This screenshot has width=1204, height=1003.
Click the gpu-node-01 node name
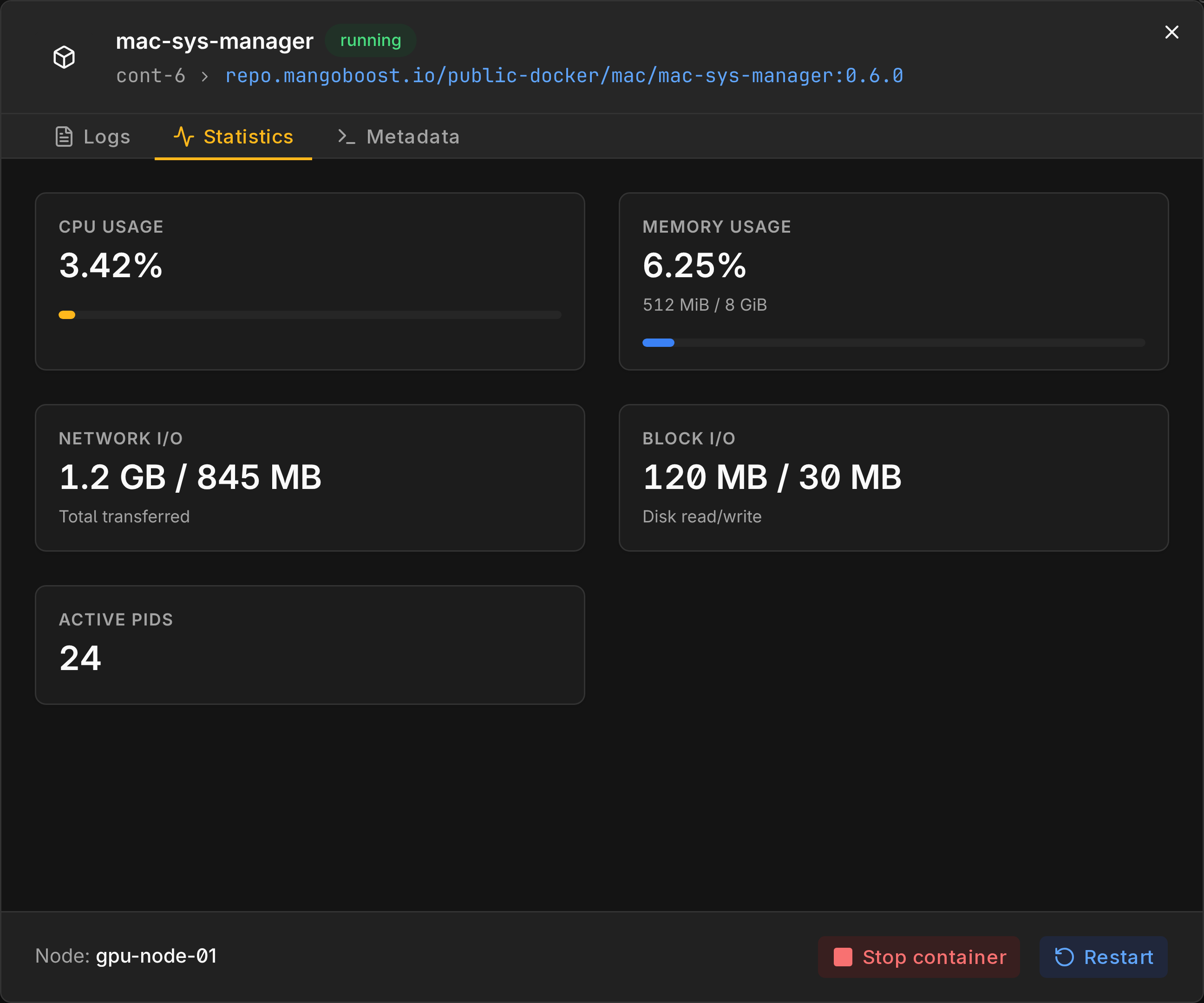click(157, 956)
